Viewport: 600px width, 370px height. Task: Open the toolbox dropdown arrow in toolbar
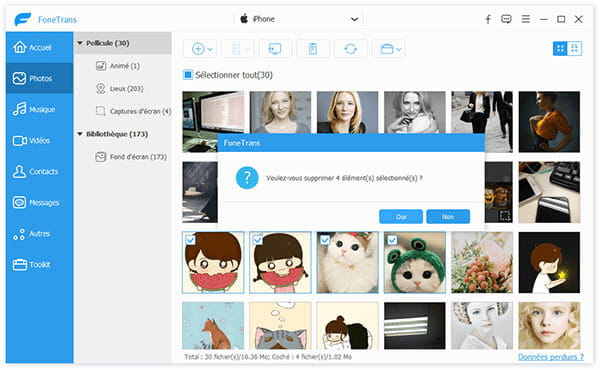coord(399,49)
